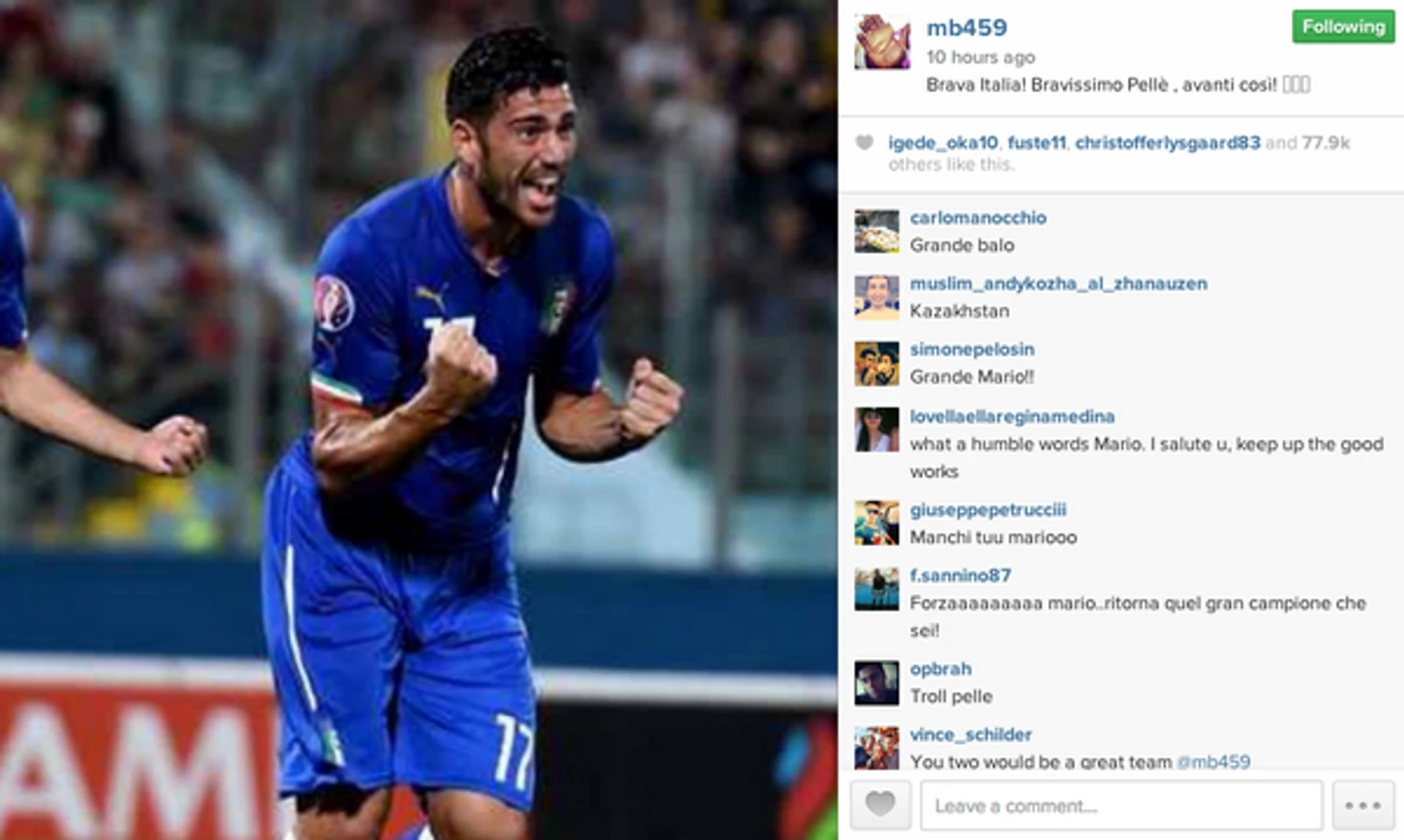Open carlomanocchio's avatar thumbnail
Viewport: 1404px width, 840px height.
point(876,231)
